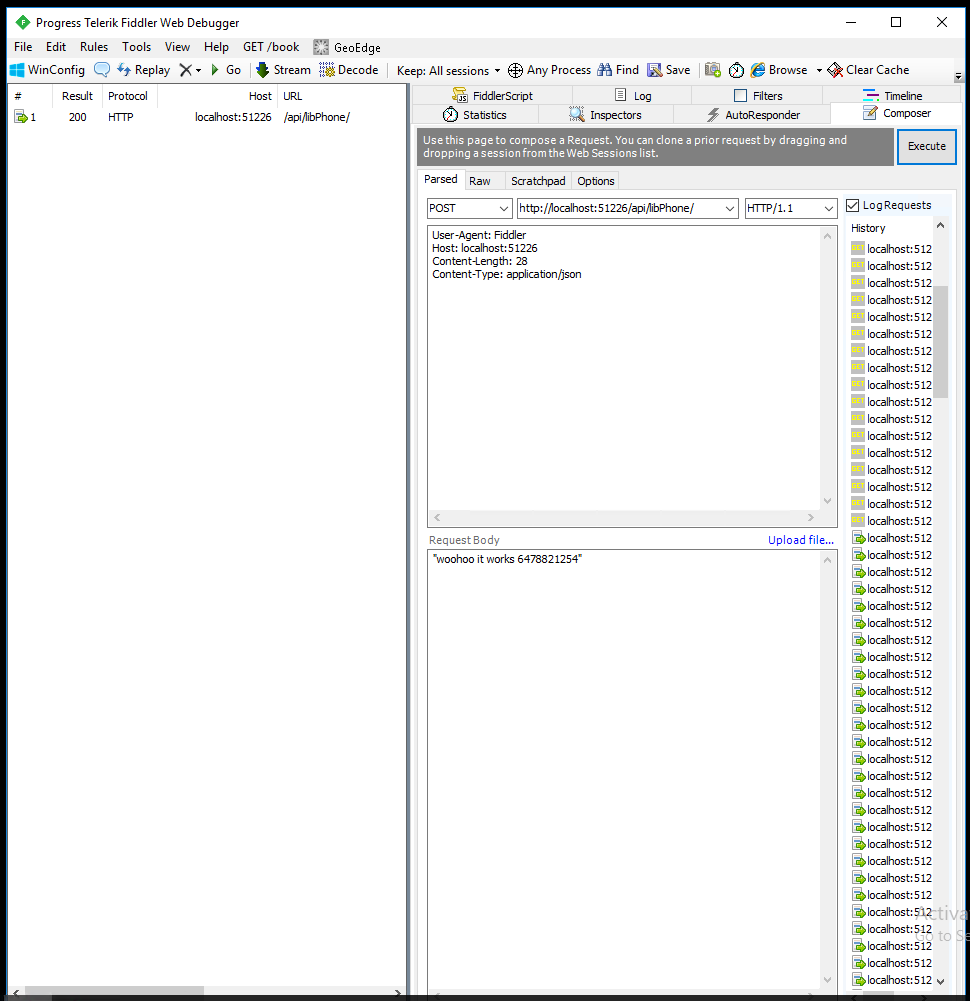The width and height of the screenshot is (970, 1001).
Task: Open the Timeline tab
Action: click(x=892, y=96)
